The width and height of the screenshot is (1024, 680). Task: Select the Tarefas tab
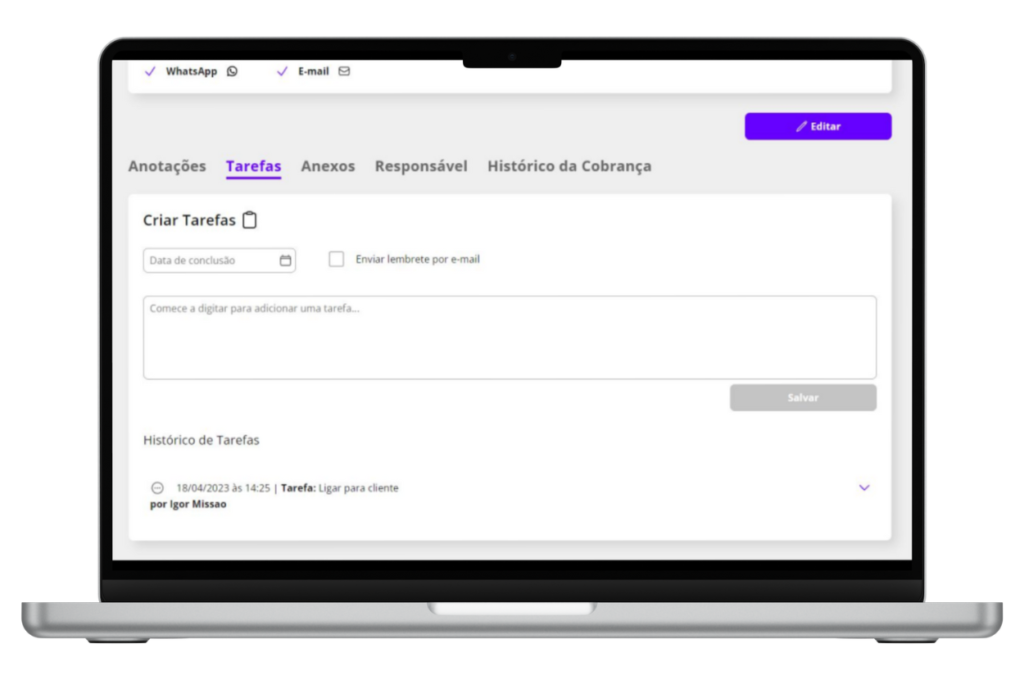[x=253, y=166]
